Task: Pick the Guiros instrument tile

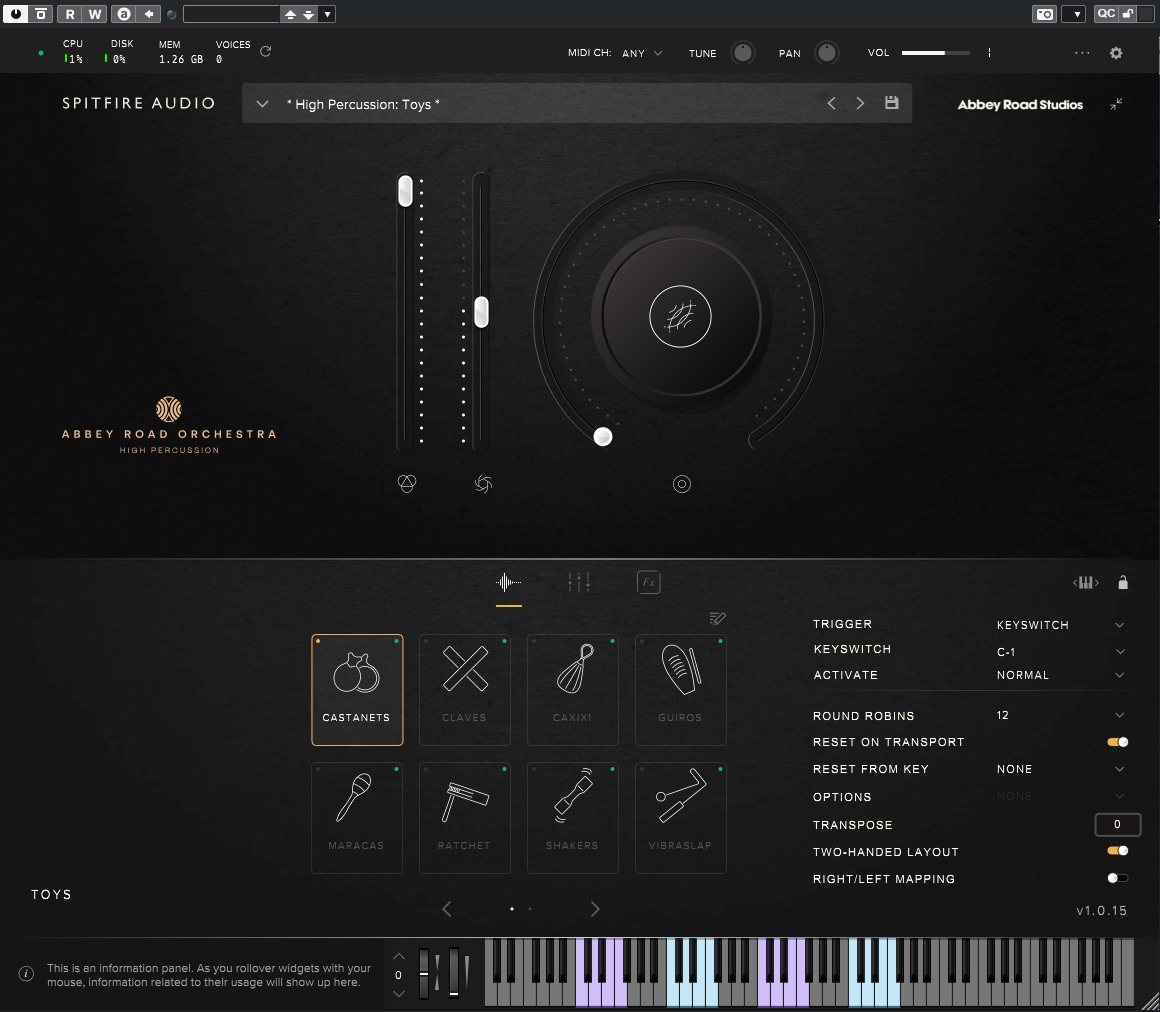Action: click(x=681, y=689)
